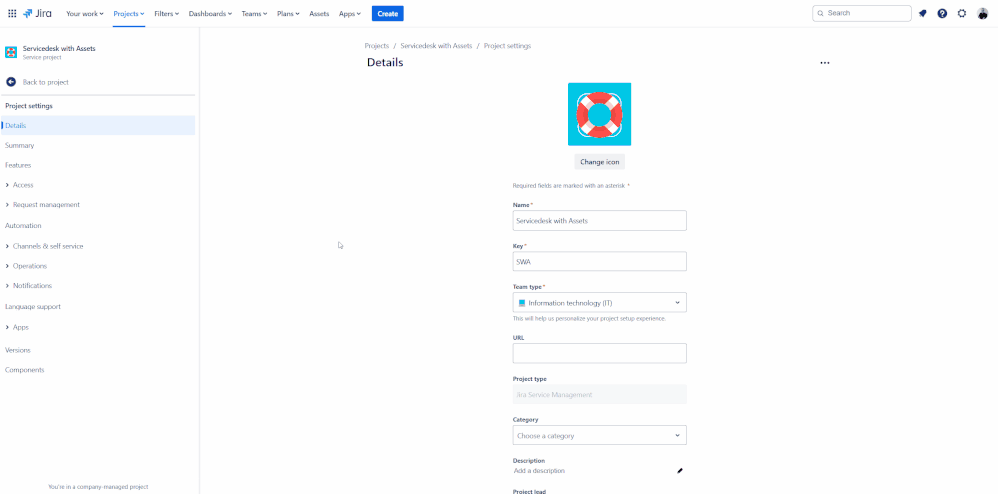998x494 pixels.
Task: Open Versions in the sidebar
Action: click(x=18, y=350)
